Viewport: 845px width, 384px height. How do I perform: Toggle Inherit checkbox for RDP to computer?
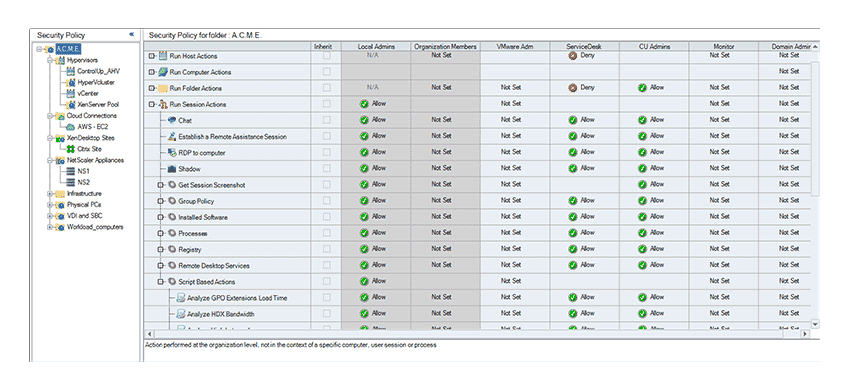click(x=327, y=152)
